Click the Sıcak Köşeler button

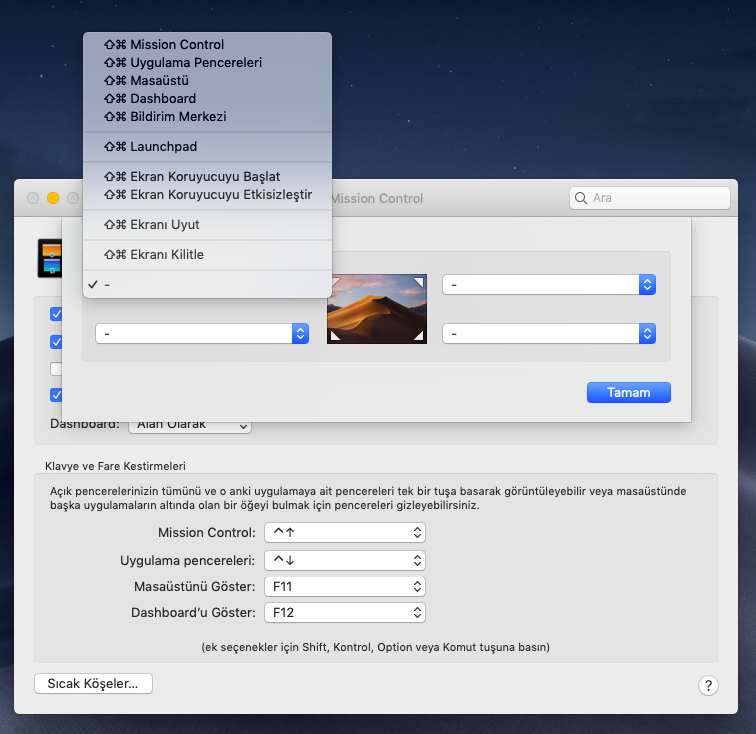pos(93,684)
